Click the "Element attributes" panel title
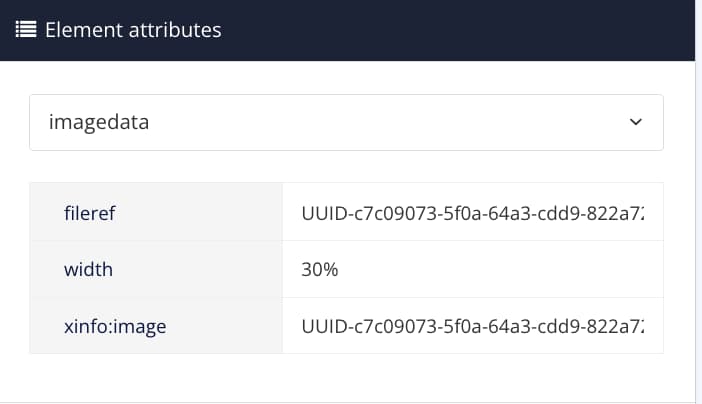702x404 pixels. point(133,30)
